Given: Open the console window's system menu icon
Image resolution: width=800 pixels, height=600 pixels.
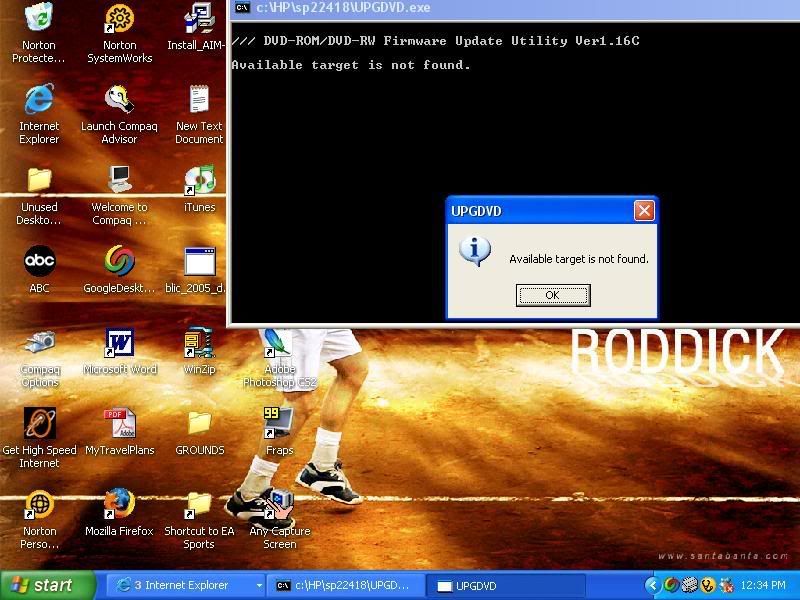Looking at the screenshot, I should tap(242, 7).
